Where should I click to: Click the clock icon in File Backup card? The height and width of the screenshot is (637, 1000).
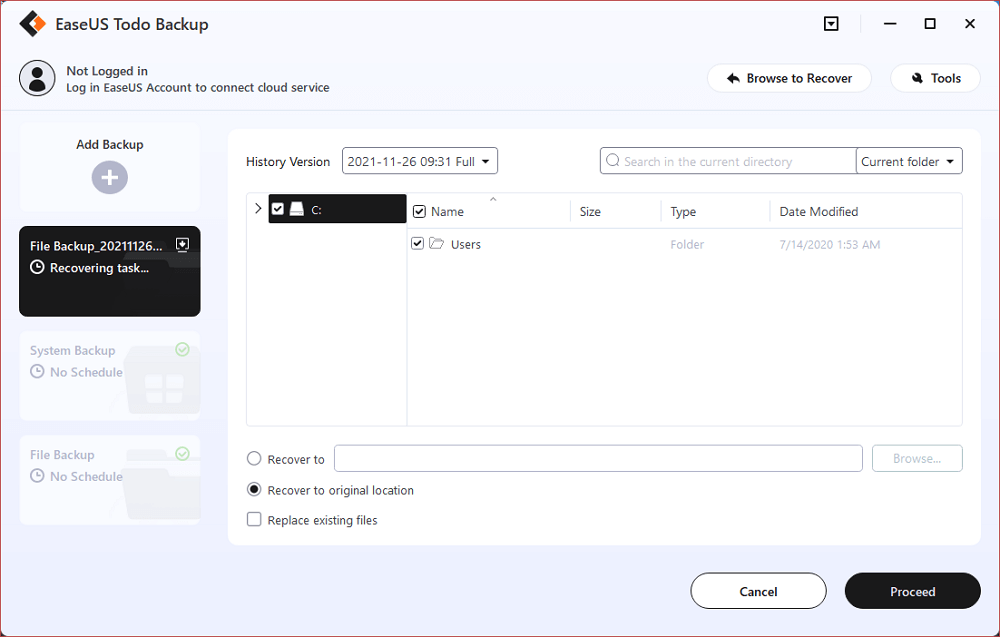point(38,476)
